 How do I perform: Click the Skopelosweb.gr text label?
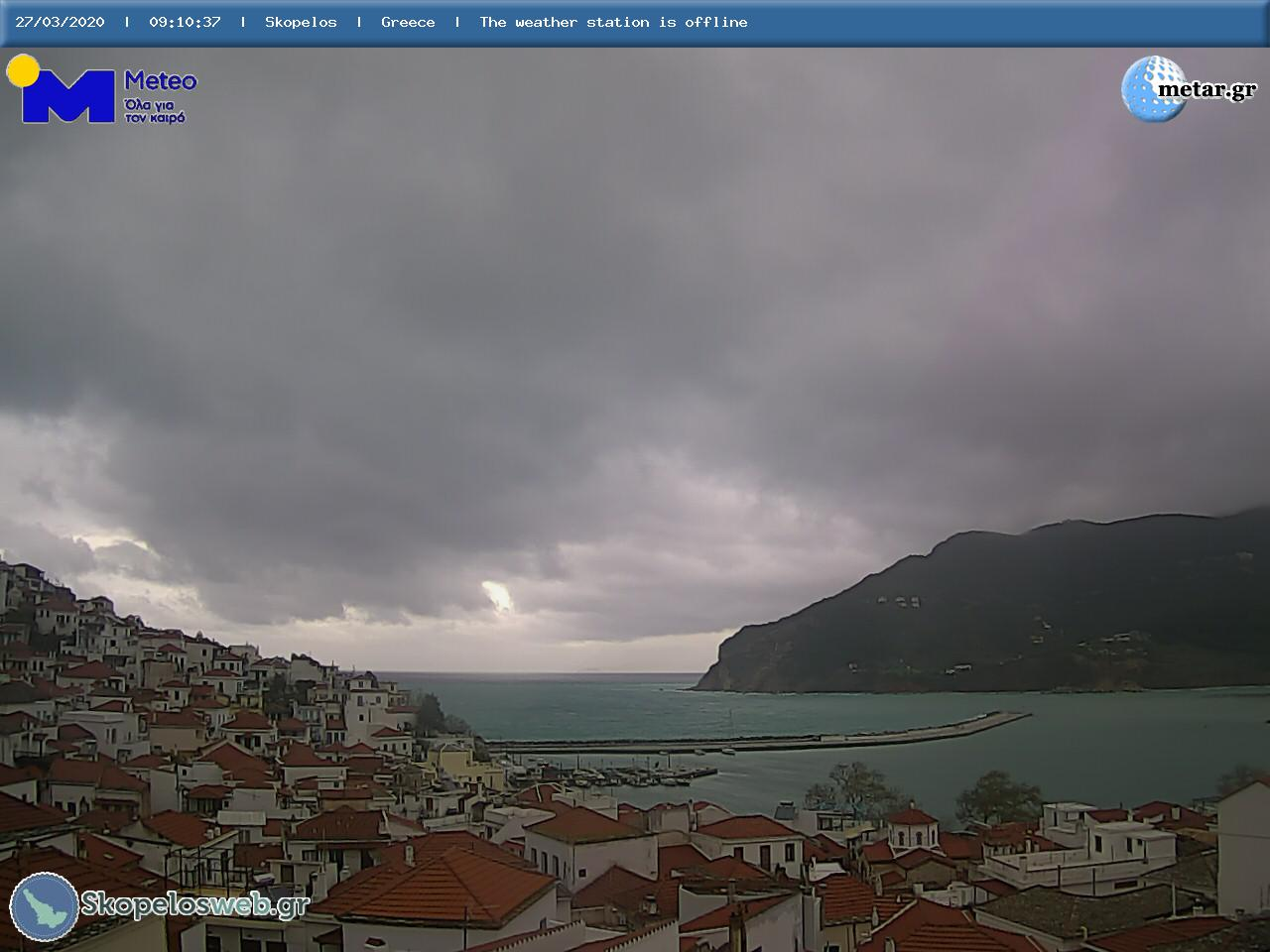(x=194, y=904)
